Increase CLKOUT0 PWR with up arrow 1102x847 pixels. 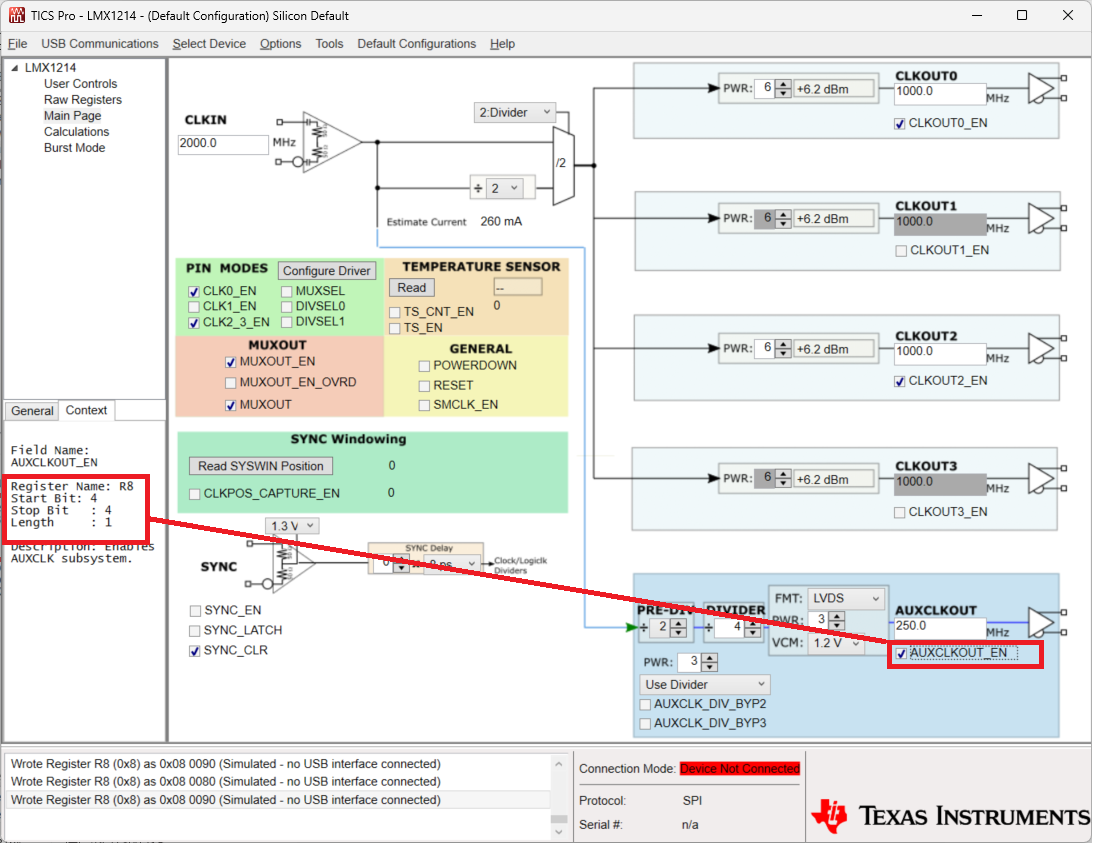tap(784, 84)
